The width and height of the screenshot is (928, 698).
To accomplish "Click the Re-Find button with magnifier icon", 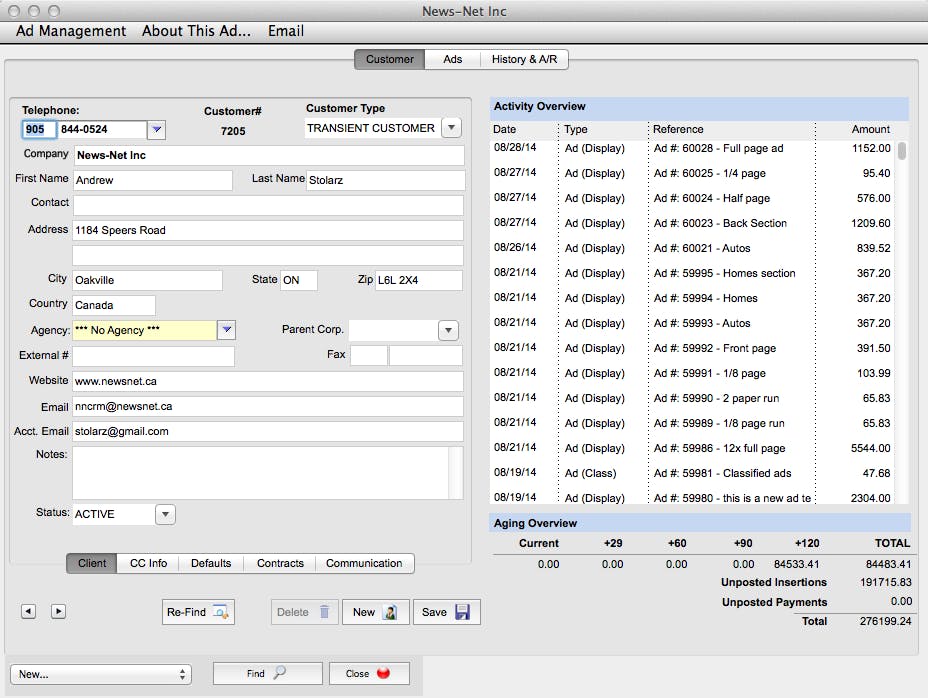I will (x=198, y=612).
